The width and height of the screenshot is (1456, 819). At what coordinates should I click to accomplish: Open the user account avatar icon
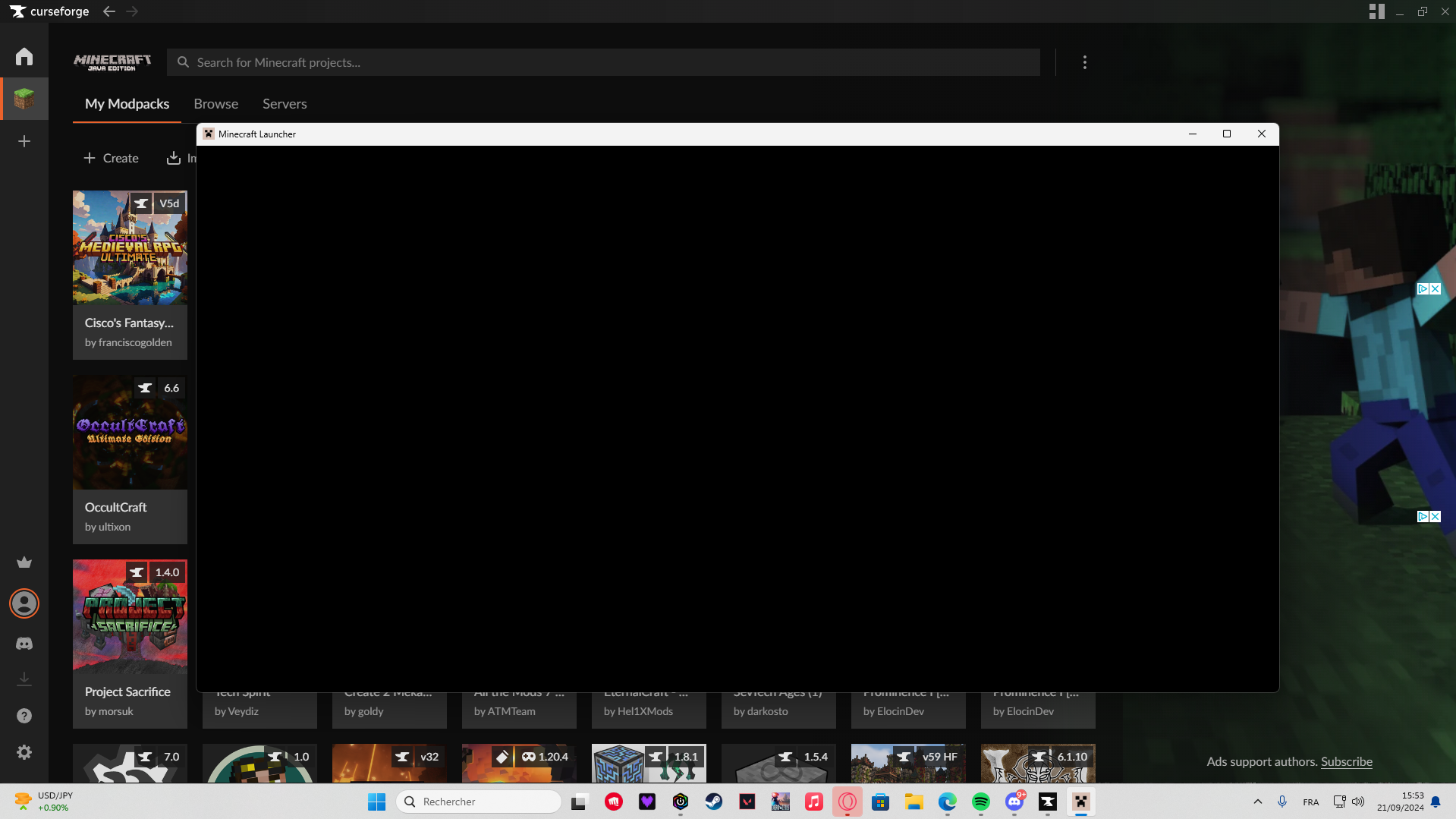pyautogui.click(x=24, y=603)
